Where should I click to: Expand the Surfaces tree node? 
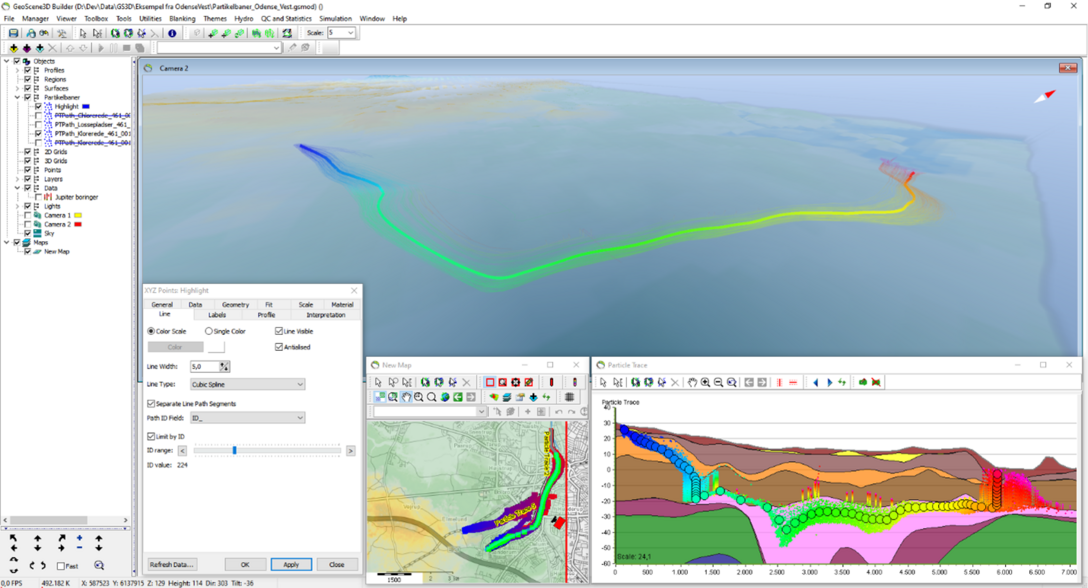(x=17, y=88)
